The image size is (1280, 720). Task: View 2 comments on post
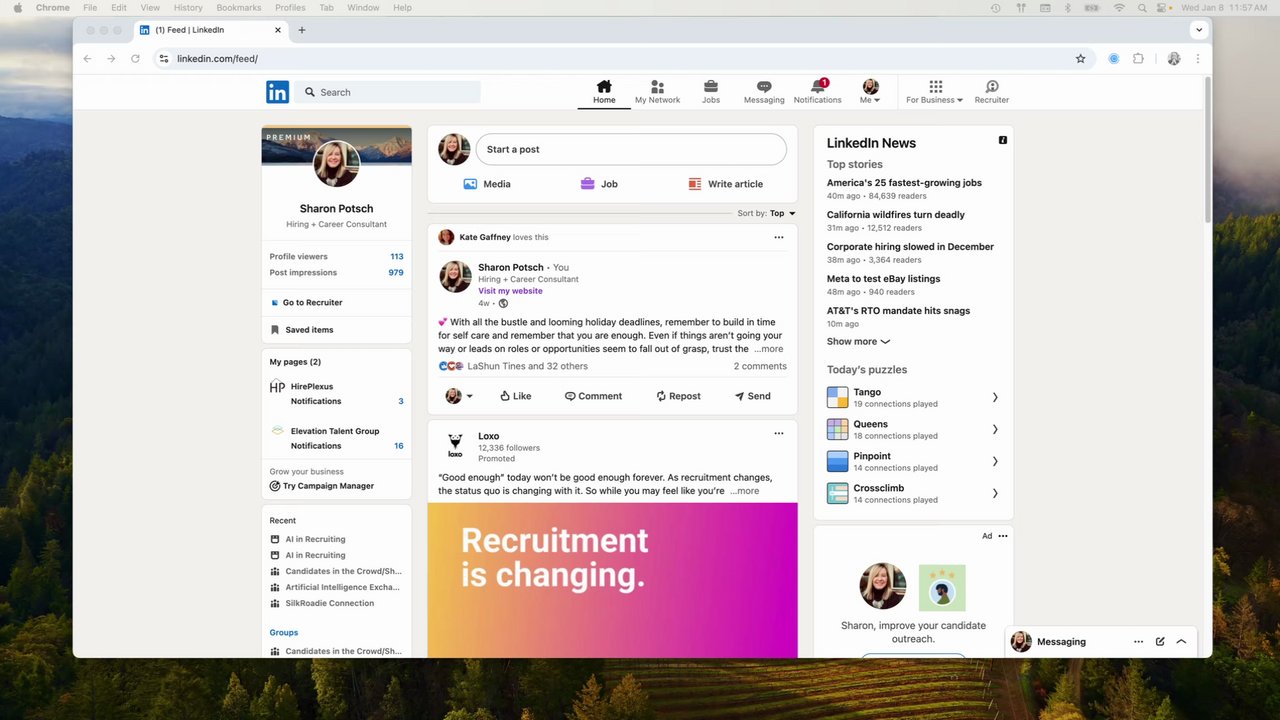pos(760,366)
